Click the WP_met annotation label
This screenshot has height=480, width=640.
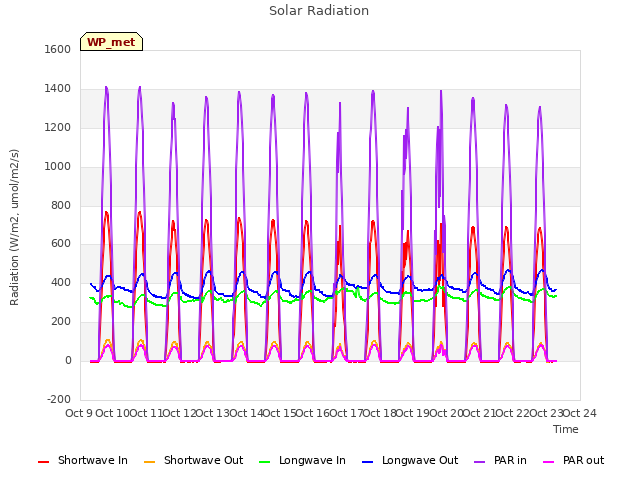111,42
